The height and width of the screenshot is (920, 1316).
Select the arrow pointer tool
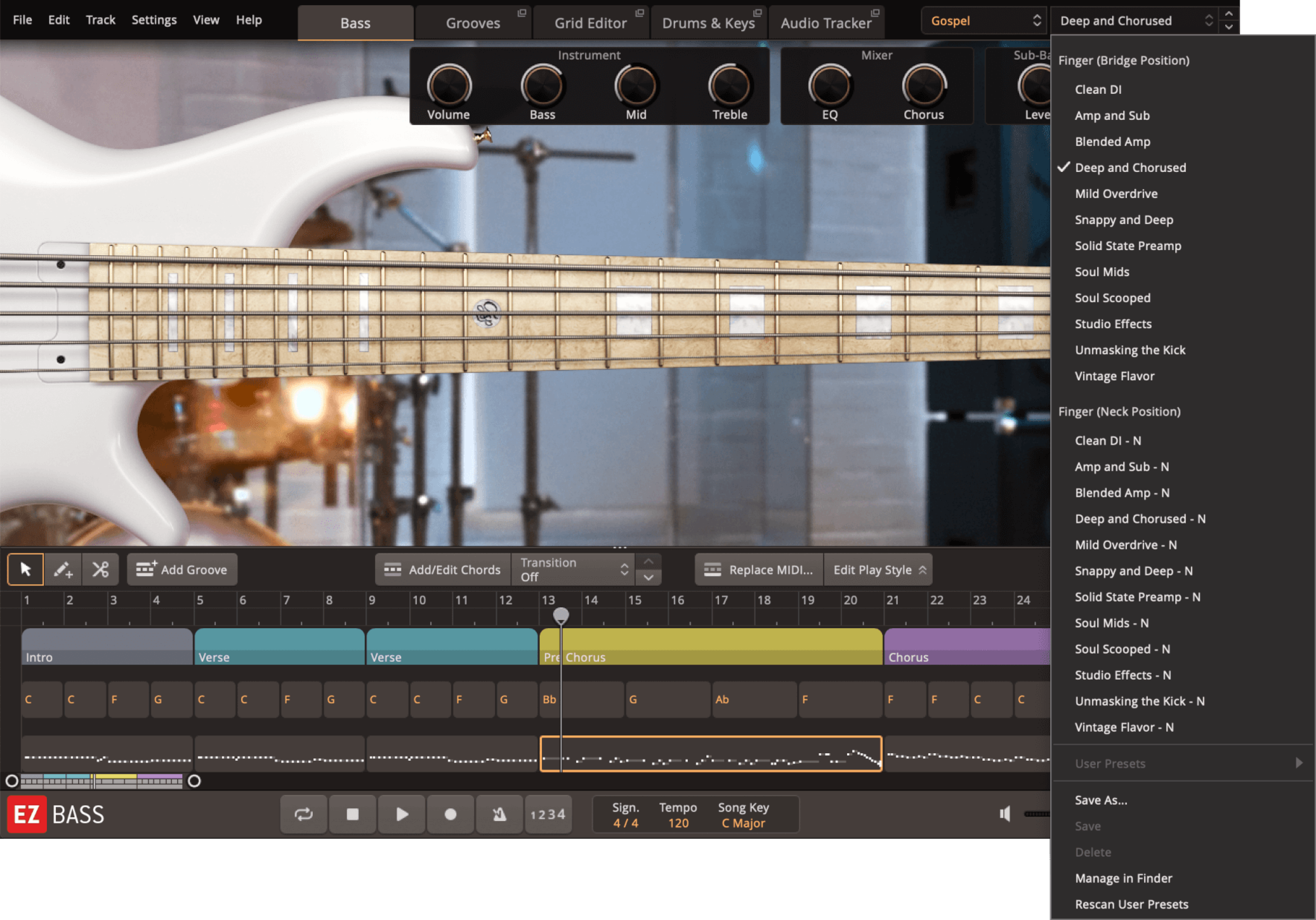click(x=25, y=569)
